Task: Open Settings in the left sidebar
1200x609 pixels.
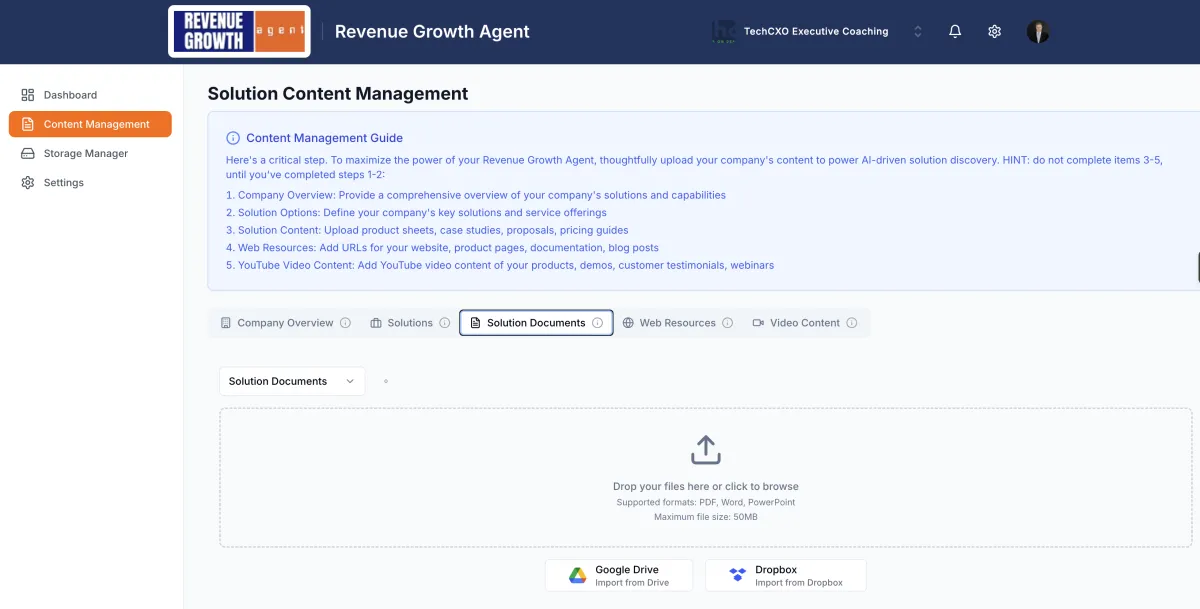Action: (x=90, y=182)
